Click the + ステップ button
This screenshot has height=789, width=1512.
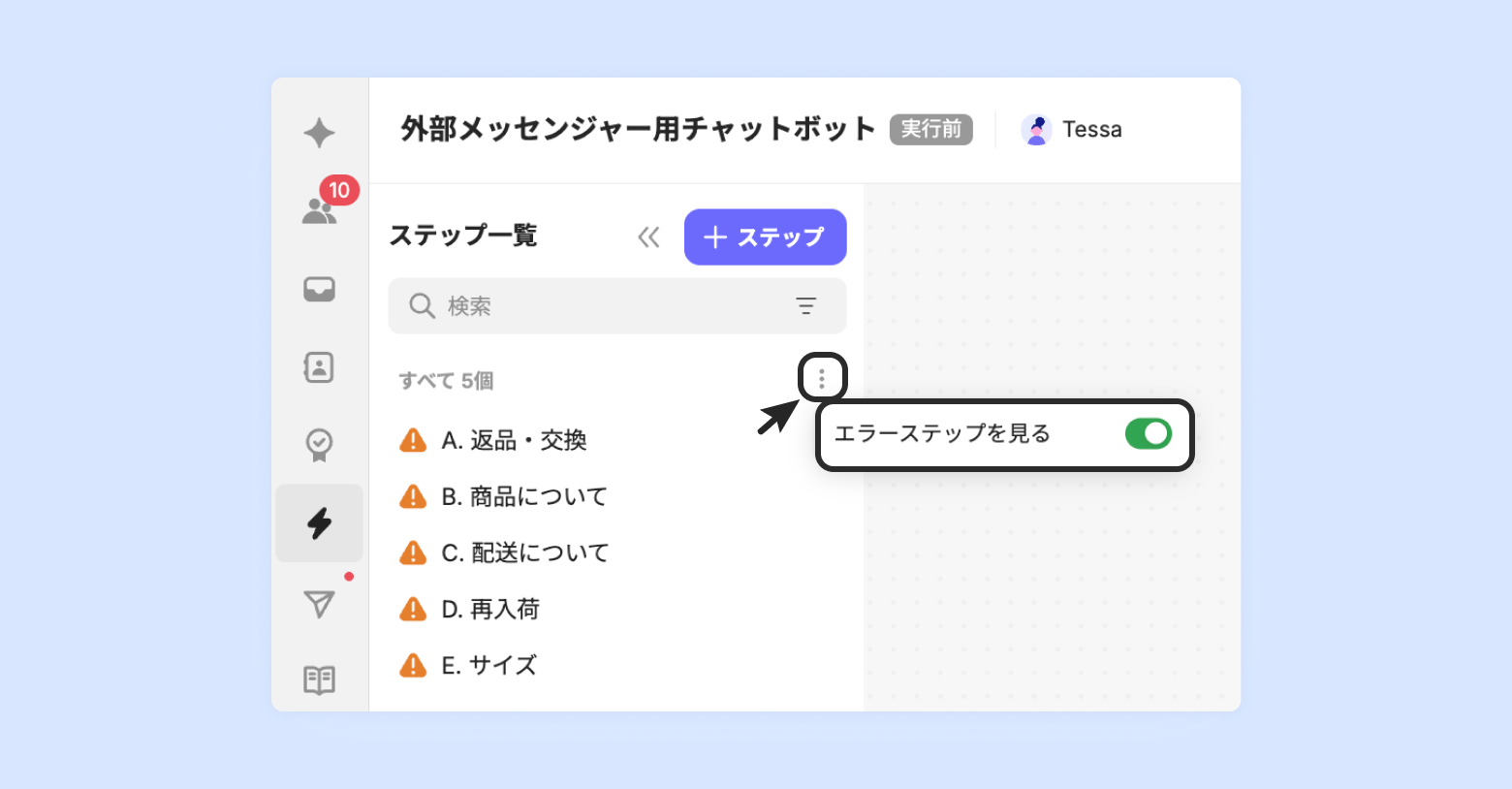tap(766, 237)
